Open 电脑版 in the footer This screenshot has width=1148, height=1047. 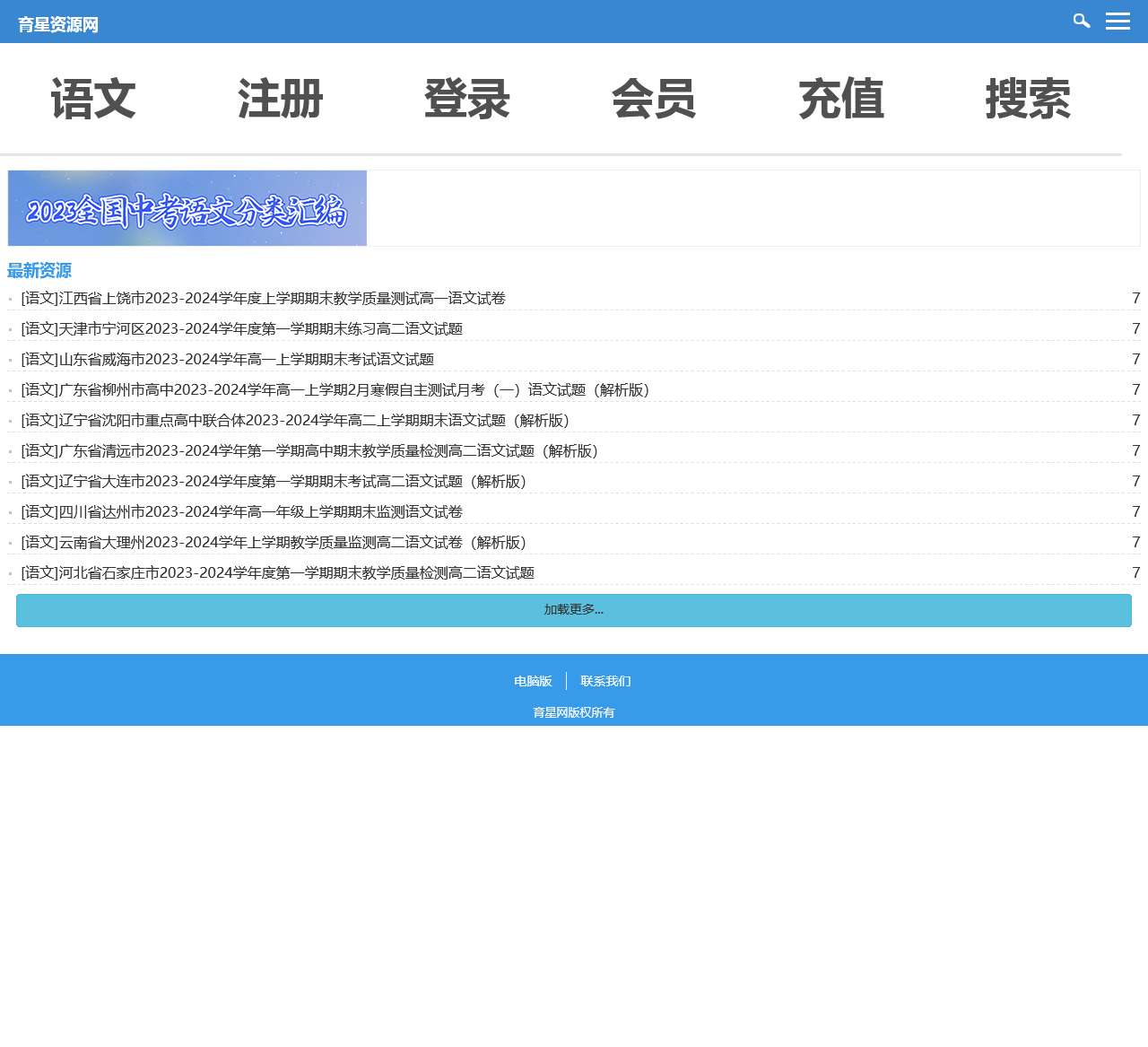532,681
